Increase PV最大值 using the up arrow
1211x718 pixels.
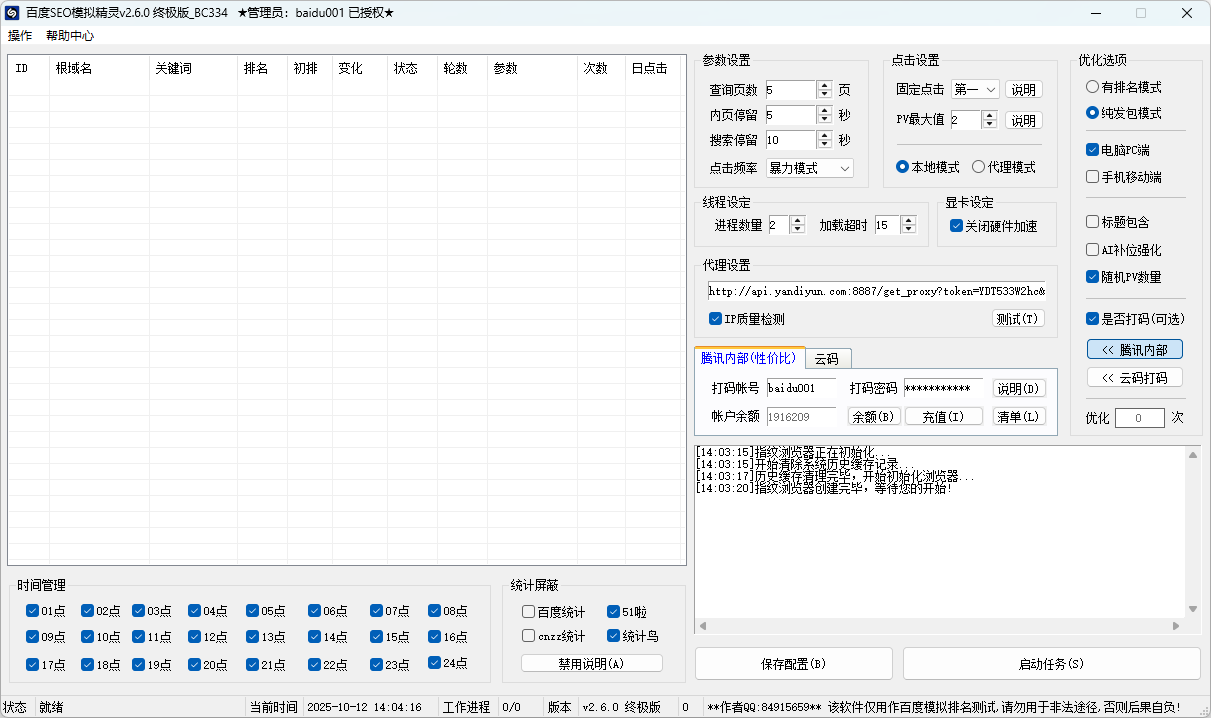click(989, 115)
